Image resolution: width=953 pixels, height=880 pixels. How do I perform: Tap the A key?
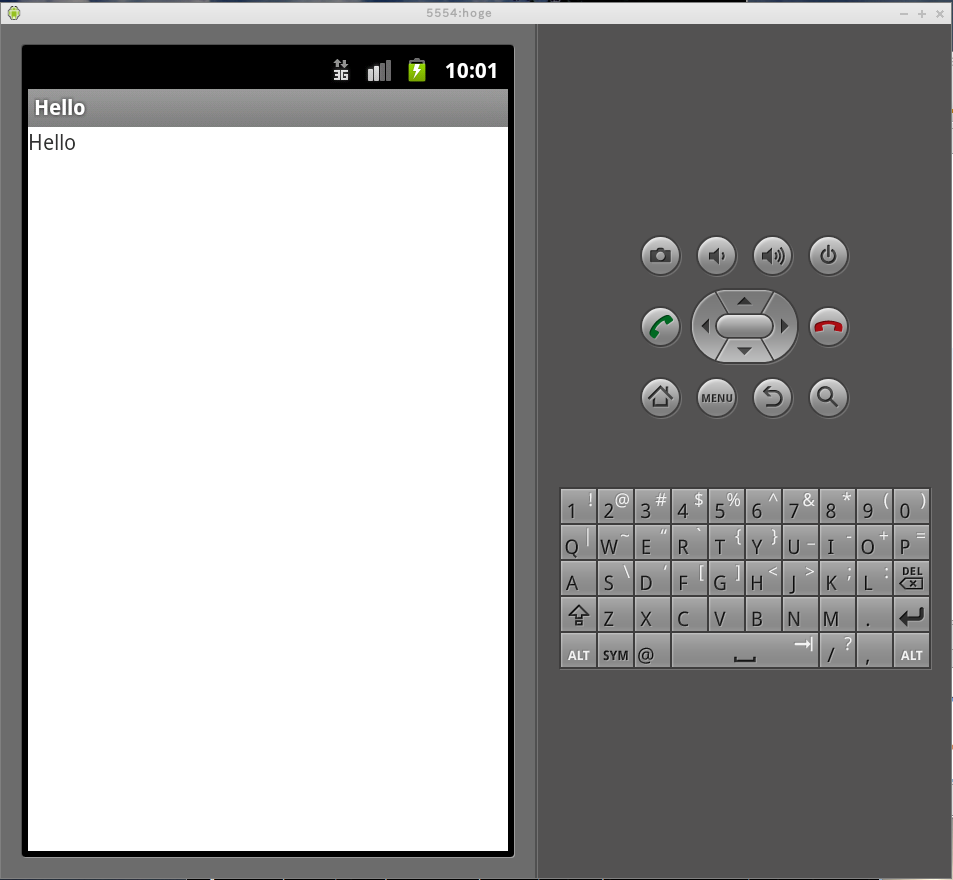tap(579, 579)
